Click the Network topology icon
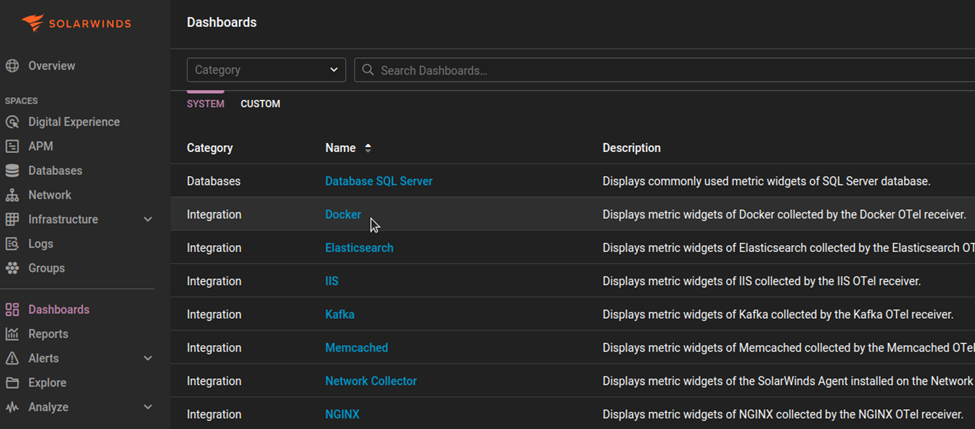The width and height of the screenshot is (975, 429). click(x=12, y=195)
